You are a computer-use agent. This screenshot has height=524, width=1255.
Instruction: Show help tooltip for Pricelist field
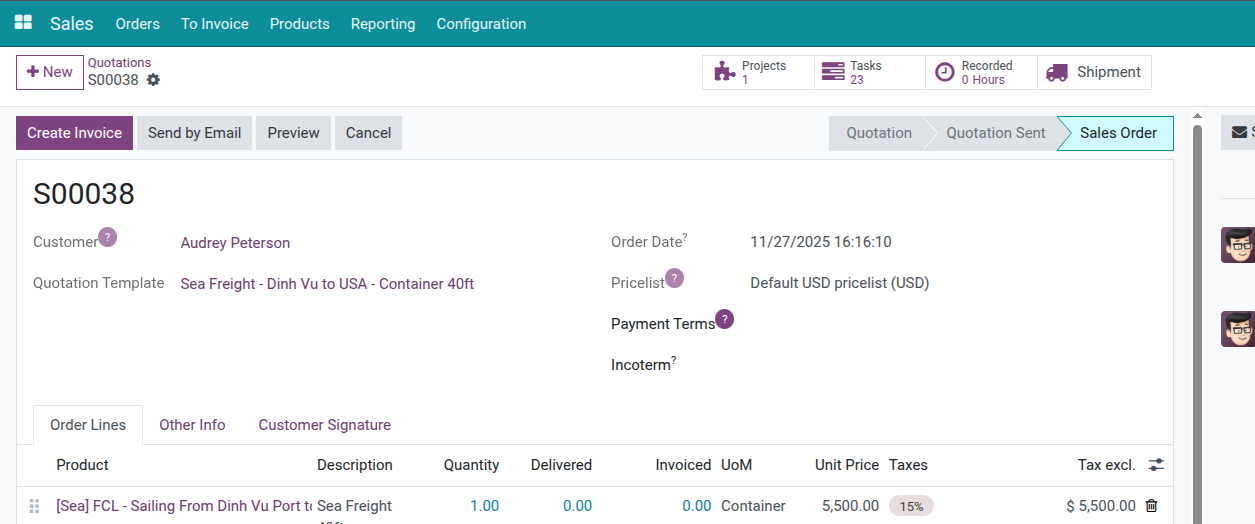(675, 278)
